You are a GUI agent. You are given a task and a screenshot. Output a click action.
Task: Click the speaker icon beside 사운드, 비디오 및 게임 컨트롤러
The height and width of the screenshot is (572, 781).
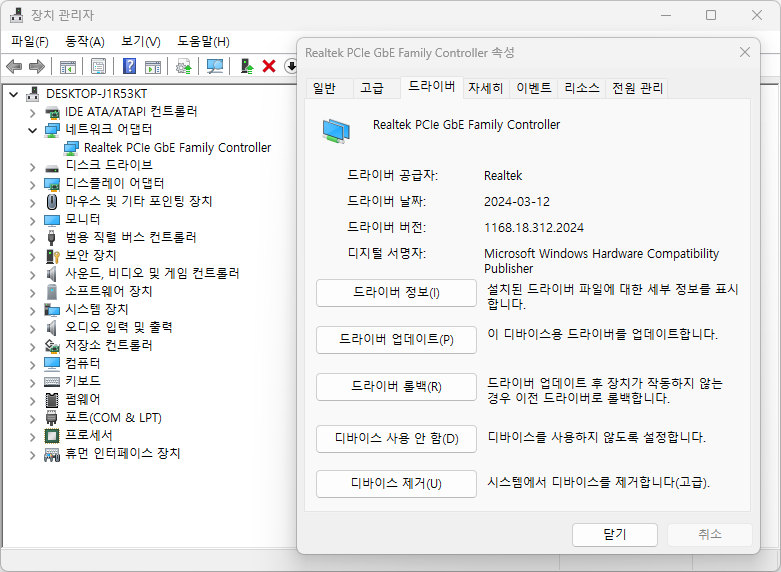tap(51, 274)
